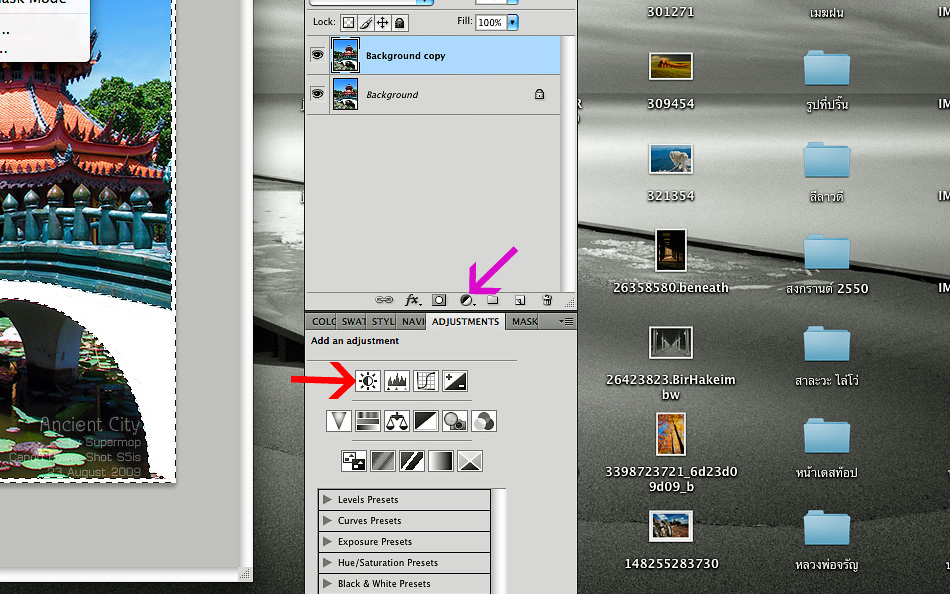This screenshot has width=950, height=594.
Task: Add a Levels adjustment
Action: pyautogui.click(x=397, y=381)
